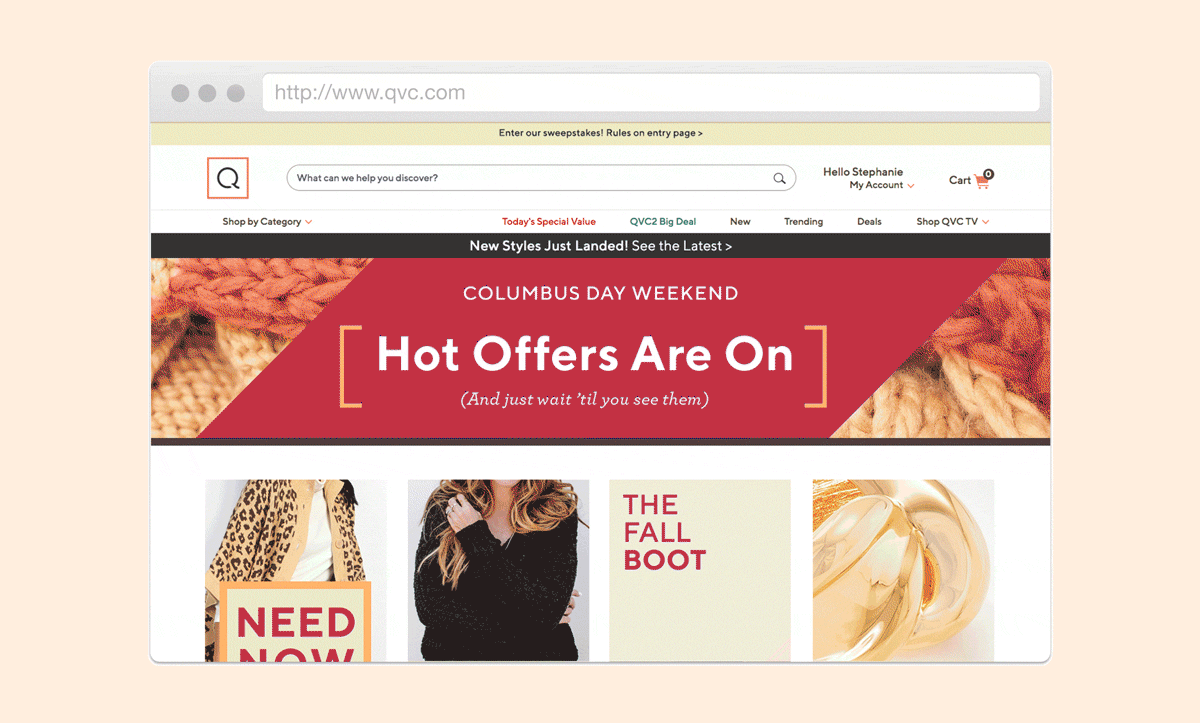Expand the Shop by Category dropdown
The width and height of the screenshot is (1200, 723).
267,222
